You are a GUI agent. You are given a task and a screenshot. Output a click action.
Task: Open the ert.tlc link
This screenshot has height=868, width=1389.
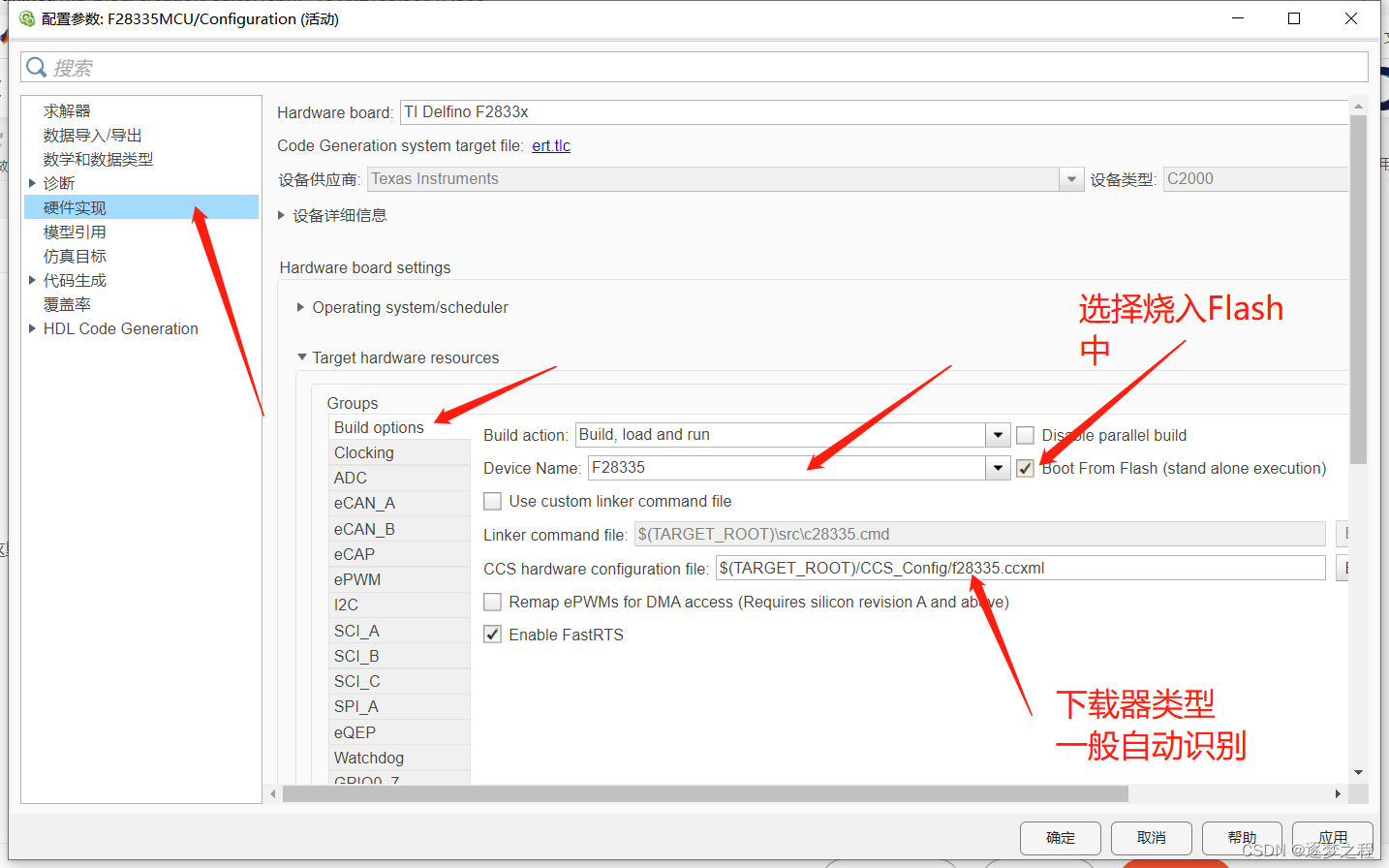[x=550, y=145]
